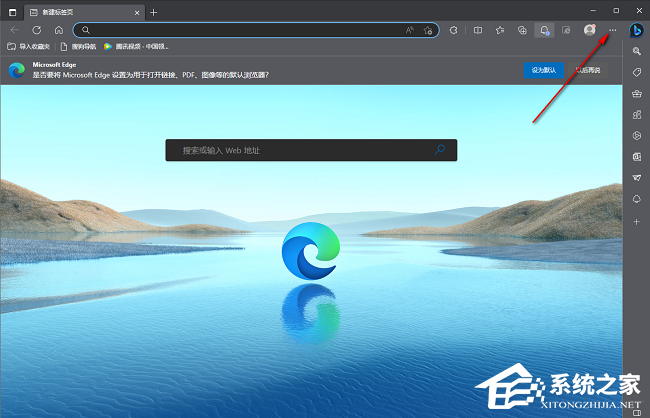
Task: Toggle split screen view icon
Action: (477, 30)
